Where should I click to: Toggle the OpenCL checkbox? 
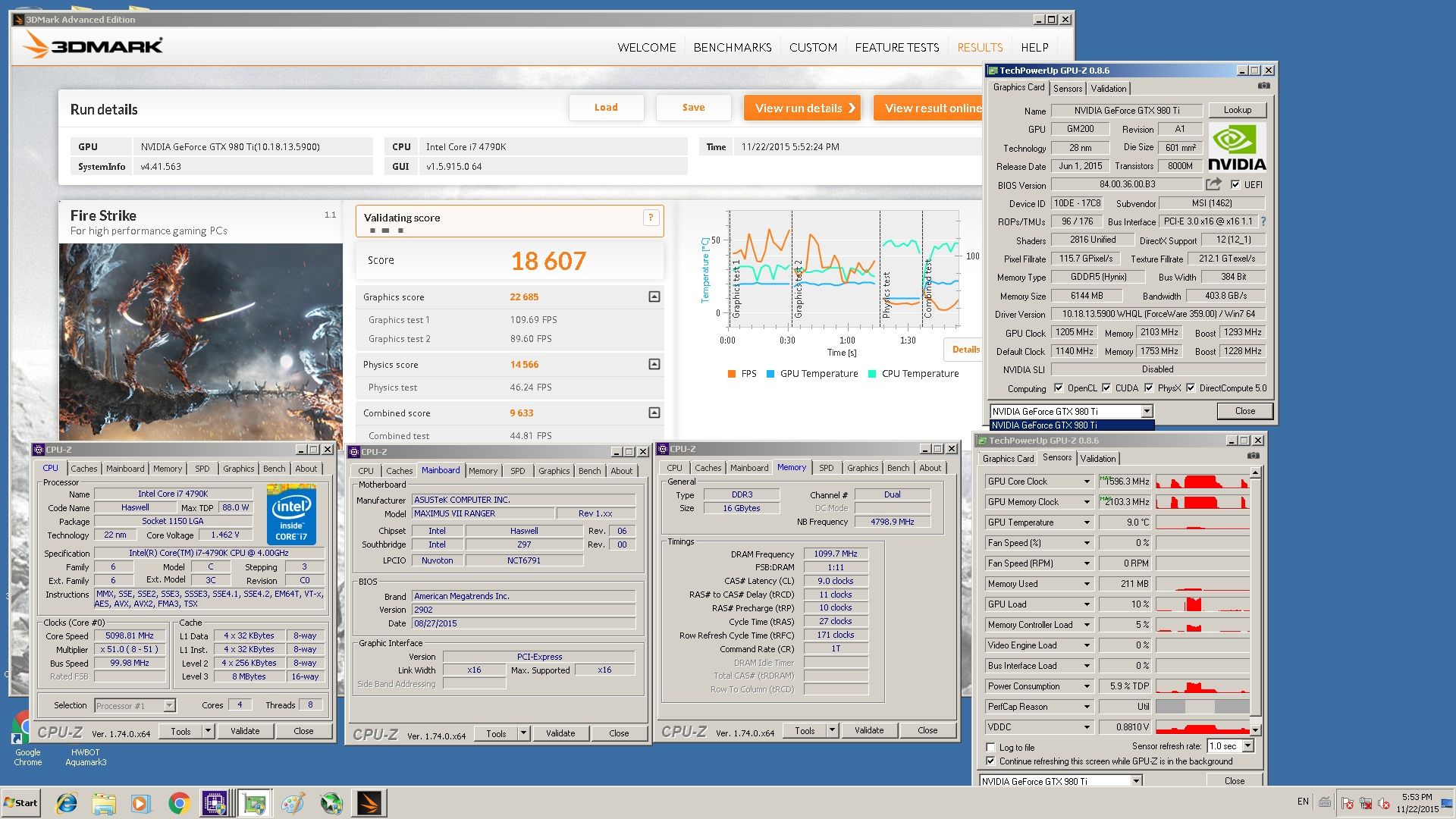point(1059,388)
